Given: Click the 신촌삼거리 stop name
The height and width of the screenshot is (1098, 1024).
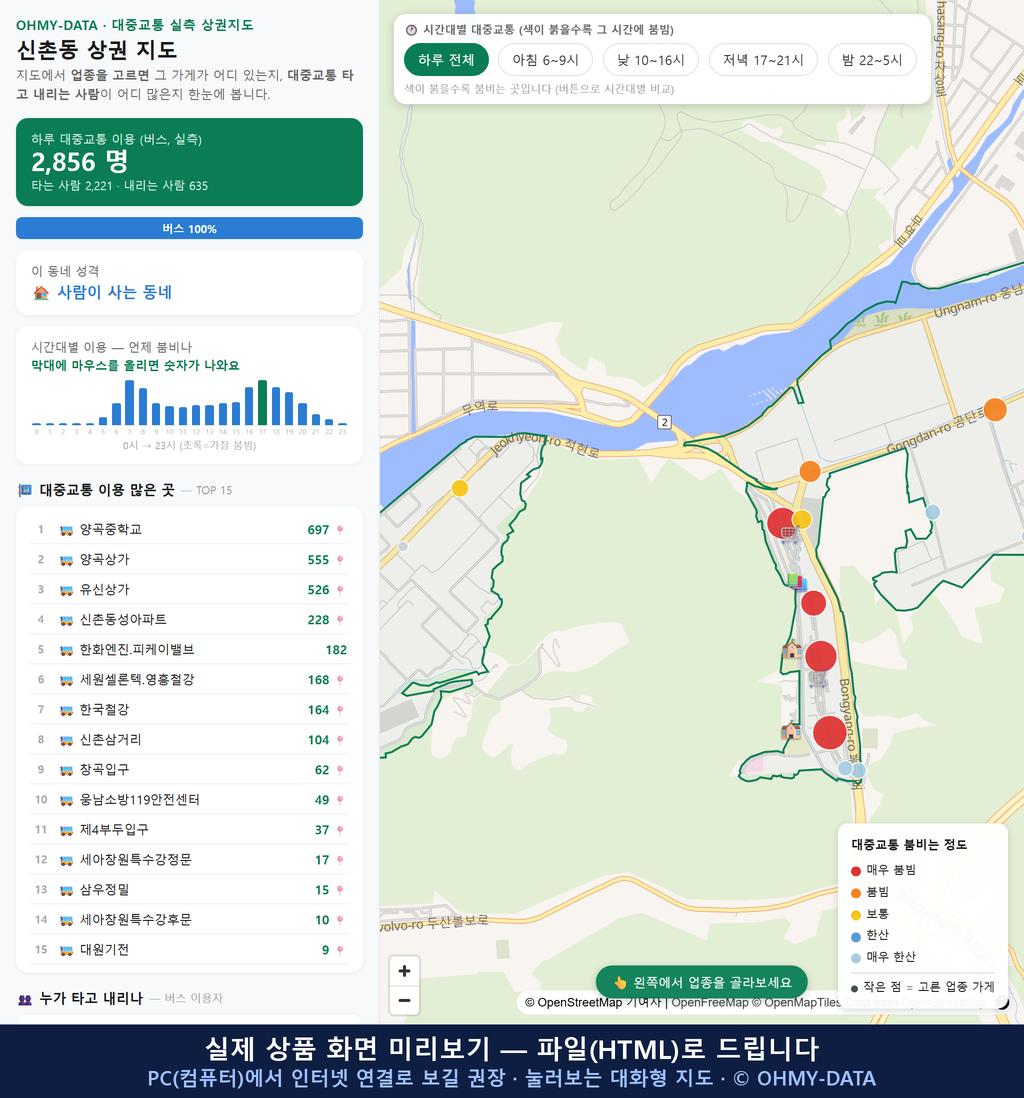Looking at the screenshot, I should [x=111, y=739].
